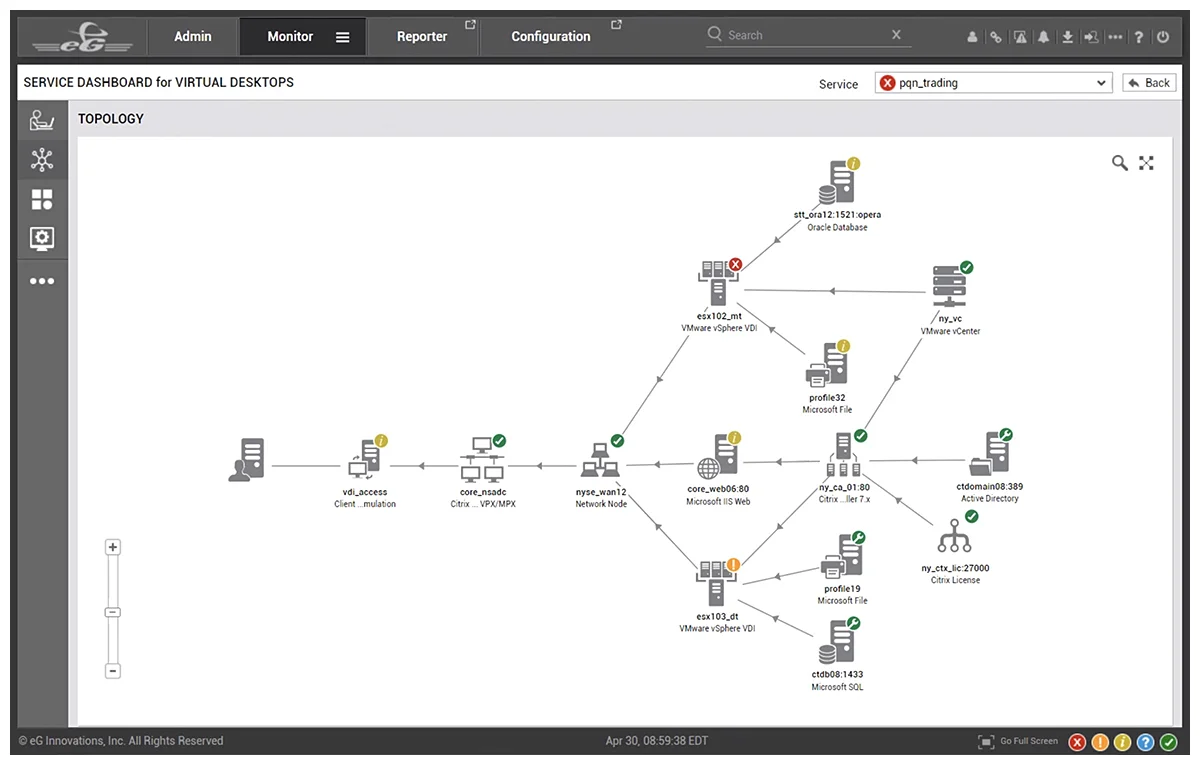Click the end user node icon

click(x=246, y=461)
